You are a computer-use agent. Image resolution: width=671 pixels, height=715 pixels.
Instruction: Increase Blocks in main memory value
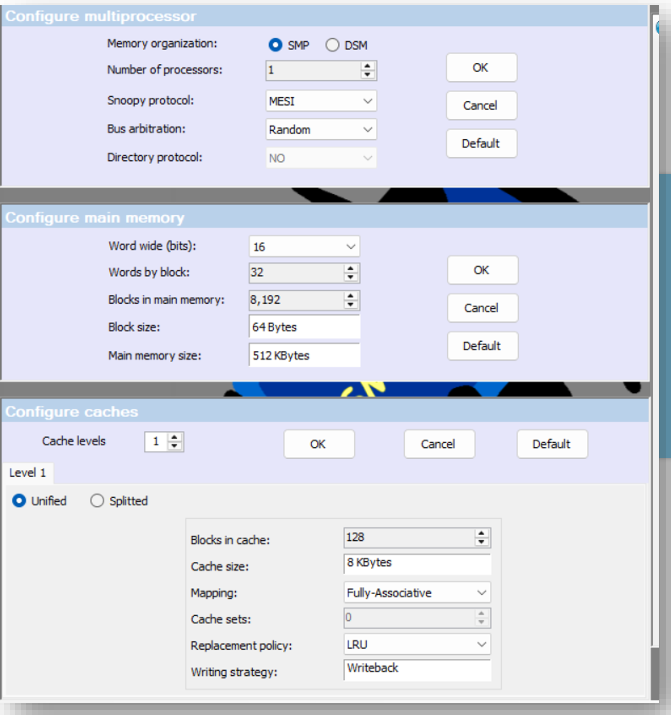(x=350, y=296)
